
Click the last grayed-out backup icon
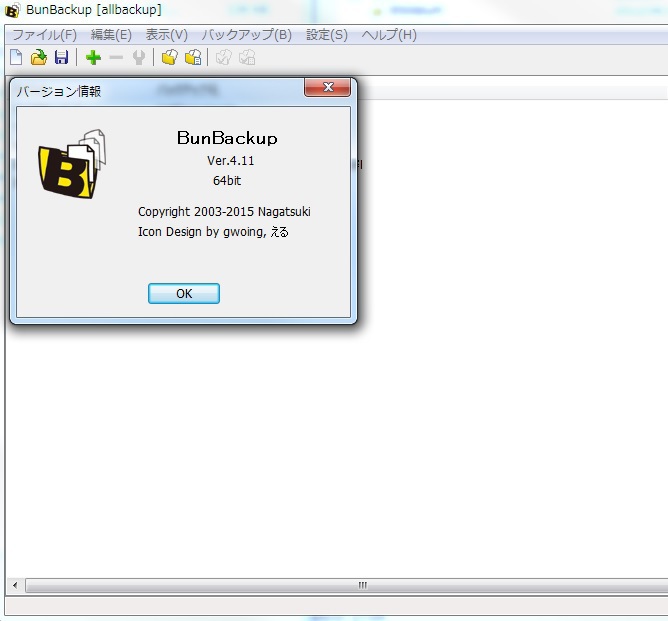(x=247, y=57)
